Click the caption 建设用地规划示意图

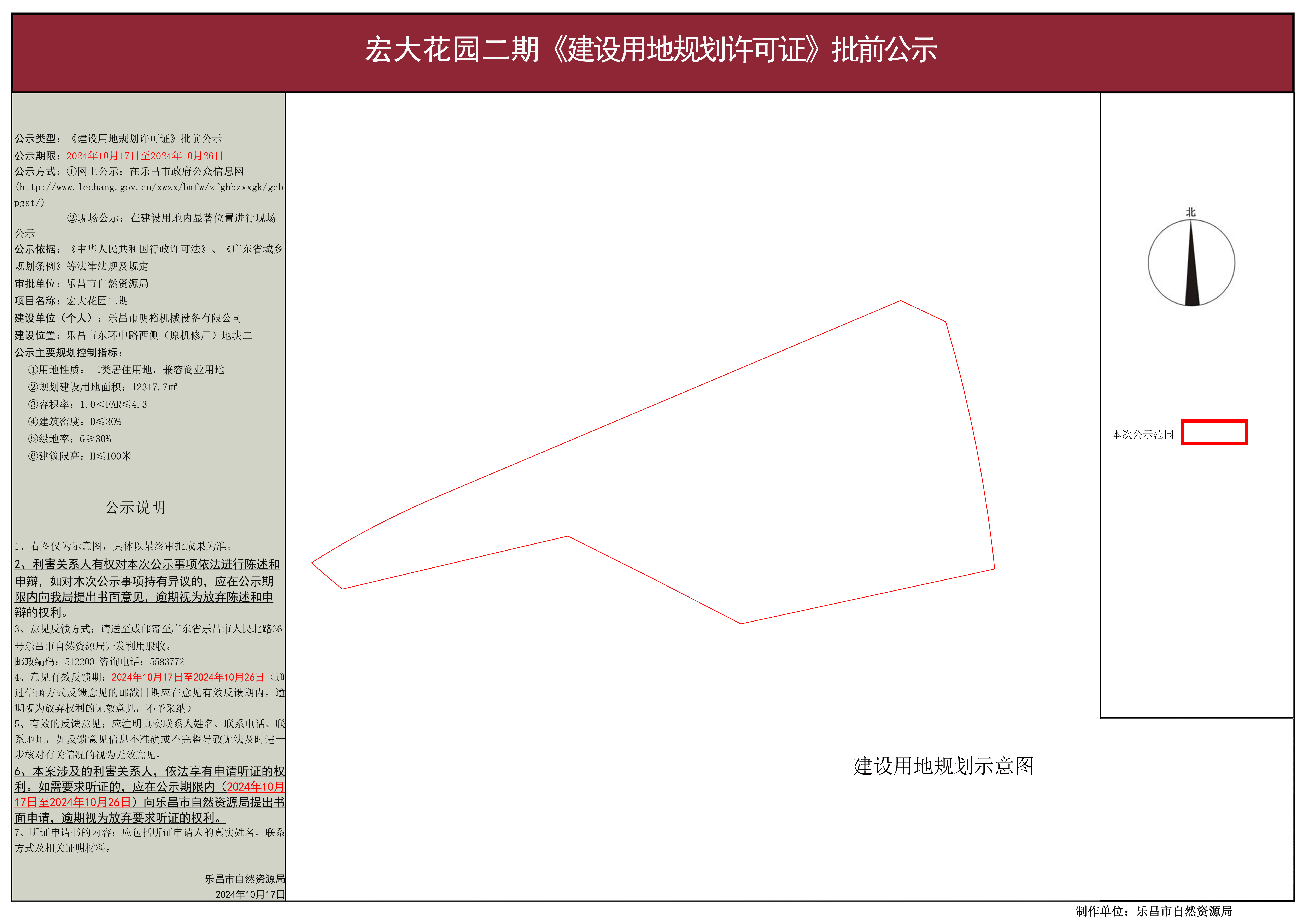coord(943,766)
